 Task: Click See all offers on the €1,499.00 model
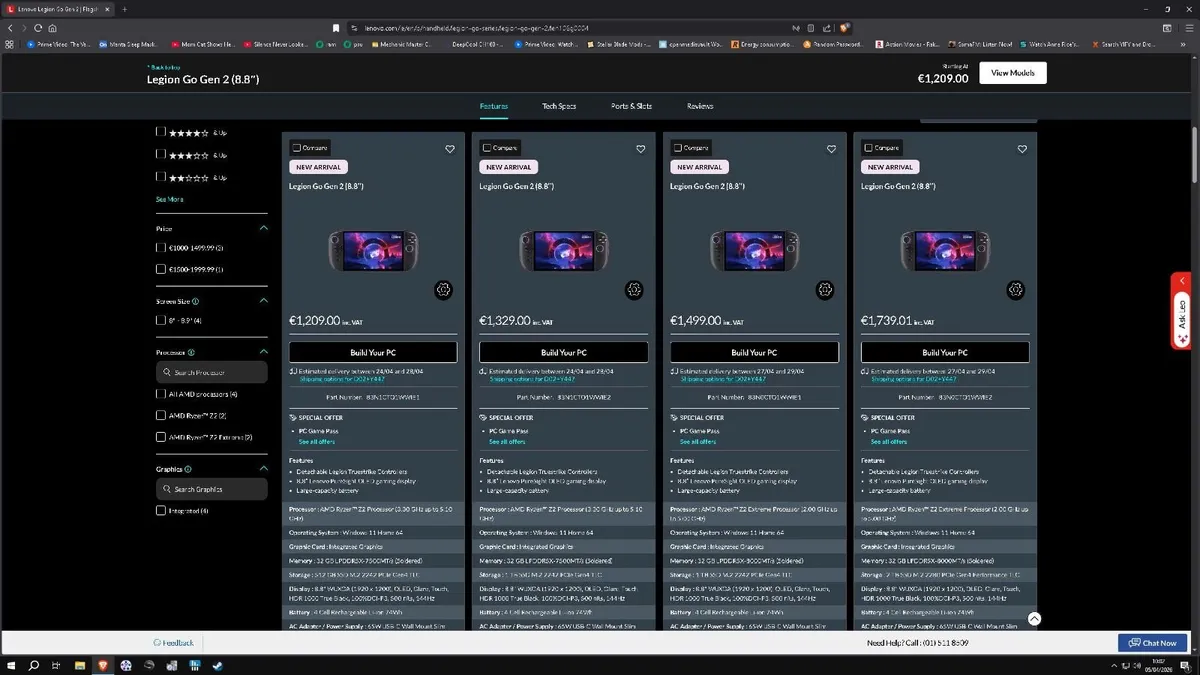pos(697,441)
